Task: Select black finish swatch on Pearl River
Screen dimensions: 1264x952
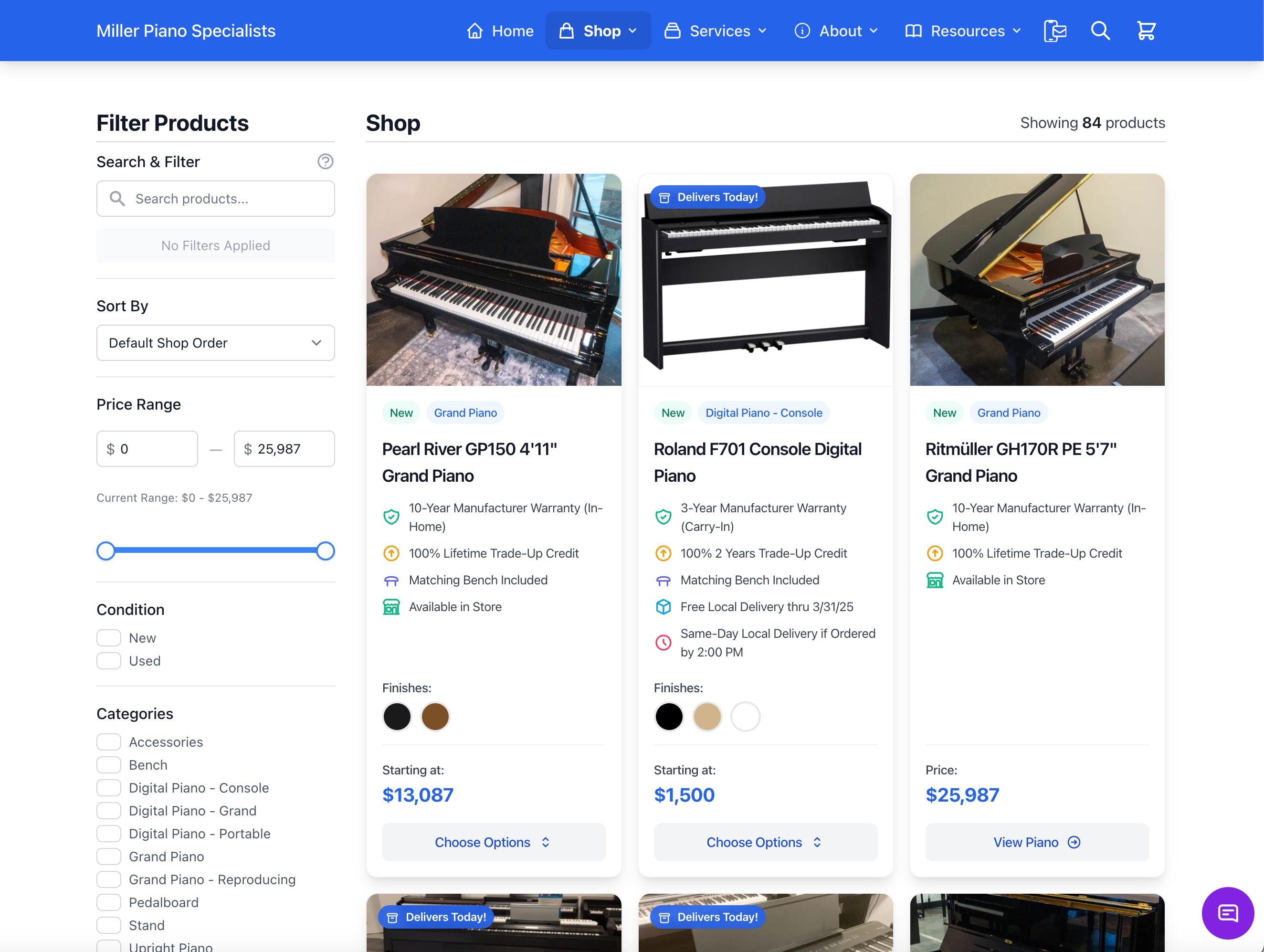Action: click(x=397, y=717)
